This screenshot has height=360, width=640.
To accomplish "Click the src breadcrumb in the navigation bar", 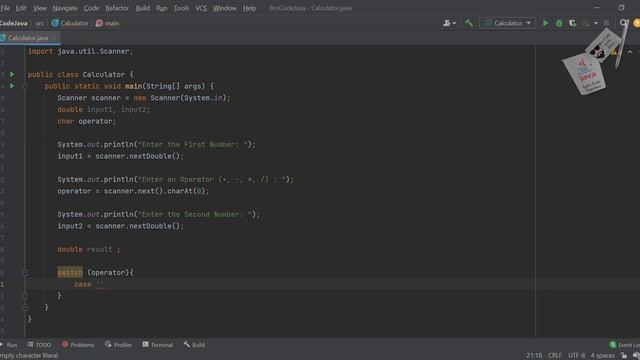I will [39, 23].
